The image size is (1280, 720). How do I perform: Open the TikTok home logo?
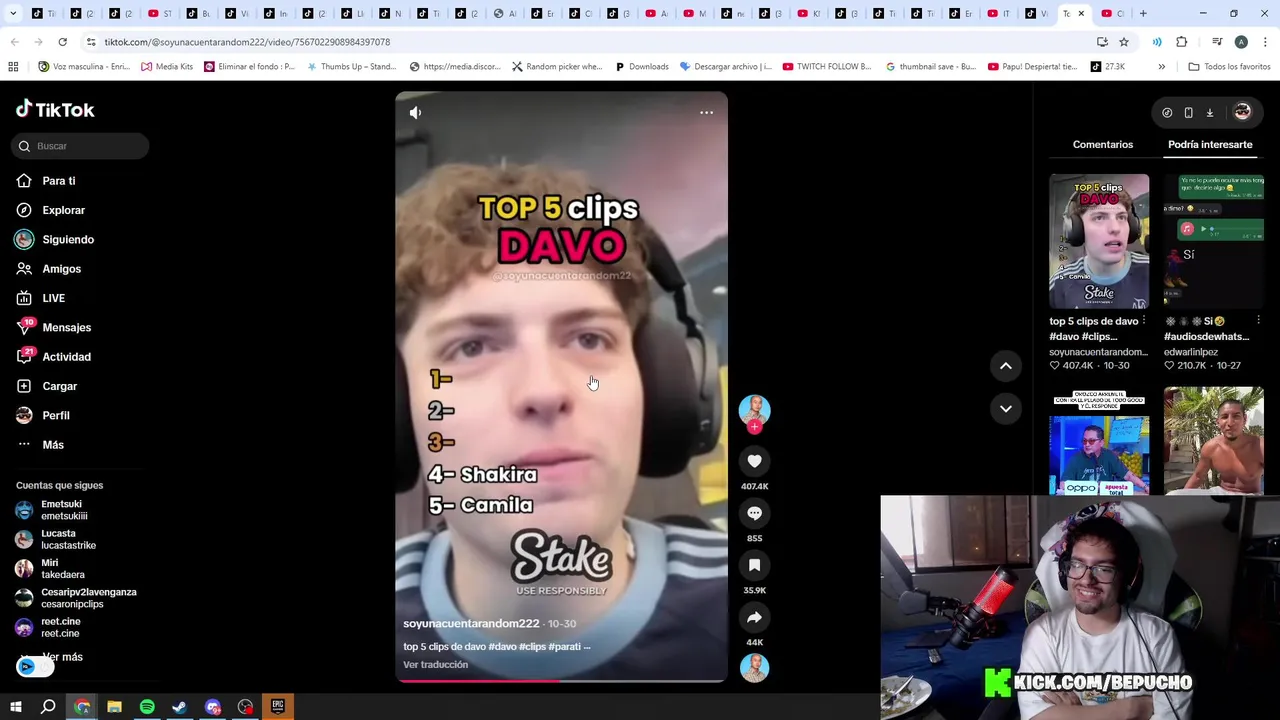tap(55, 109)
